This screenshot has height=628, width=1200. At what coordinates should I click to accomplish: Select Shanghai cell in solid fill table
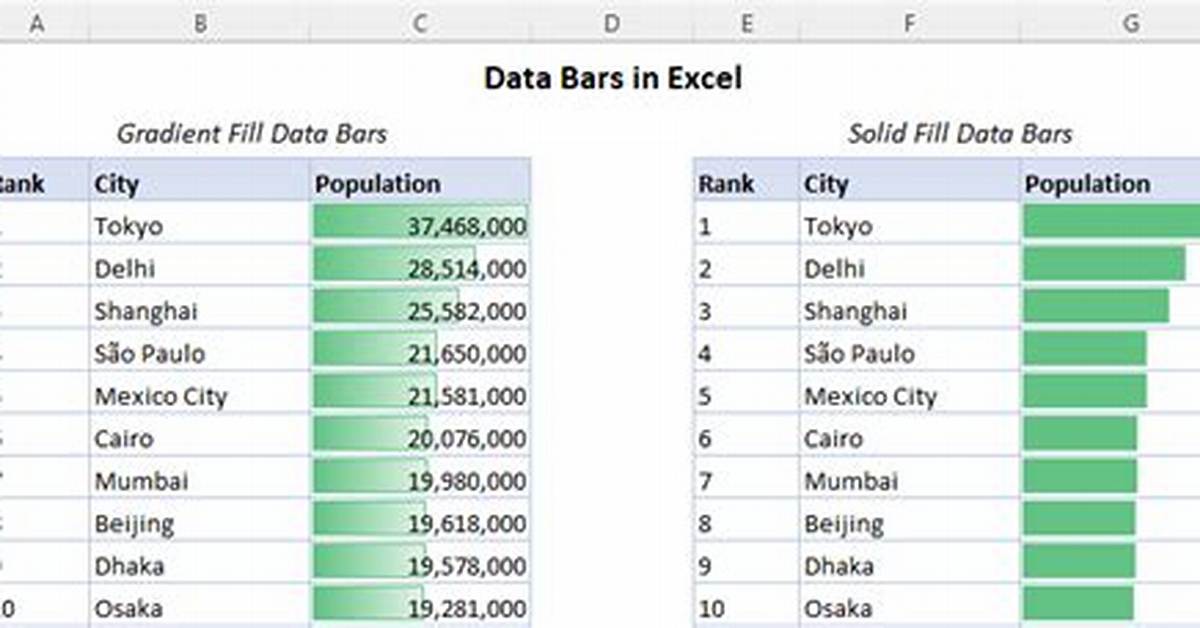point(910,310)
